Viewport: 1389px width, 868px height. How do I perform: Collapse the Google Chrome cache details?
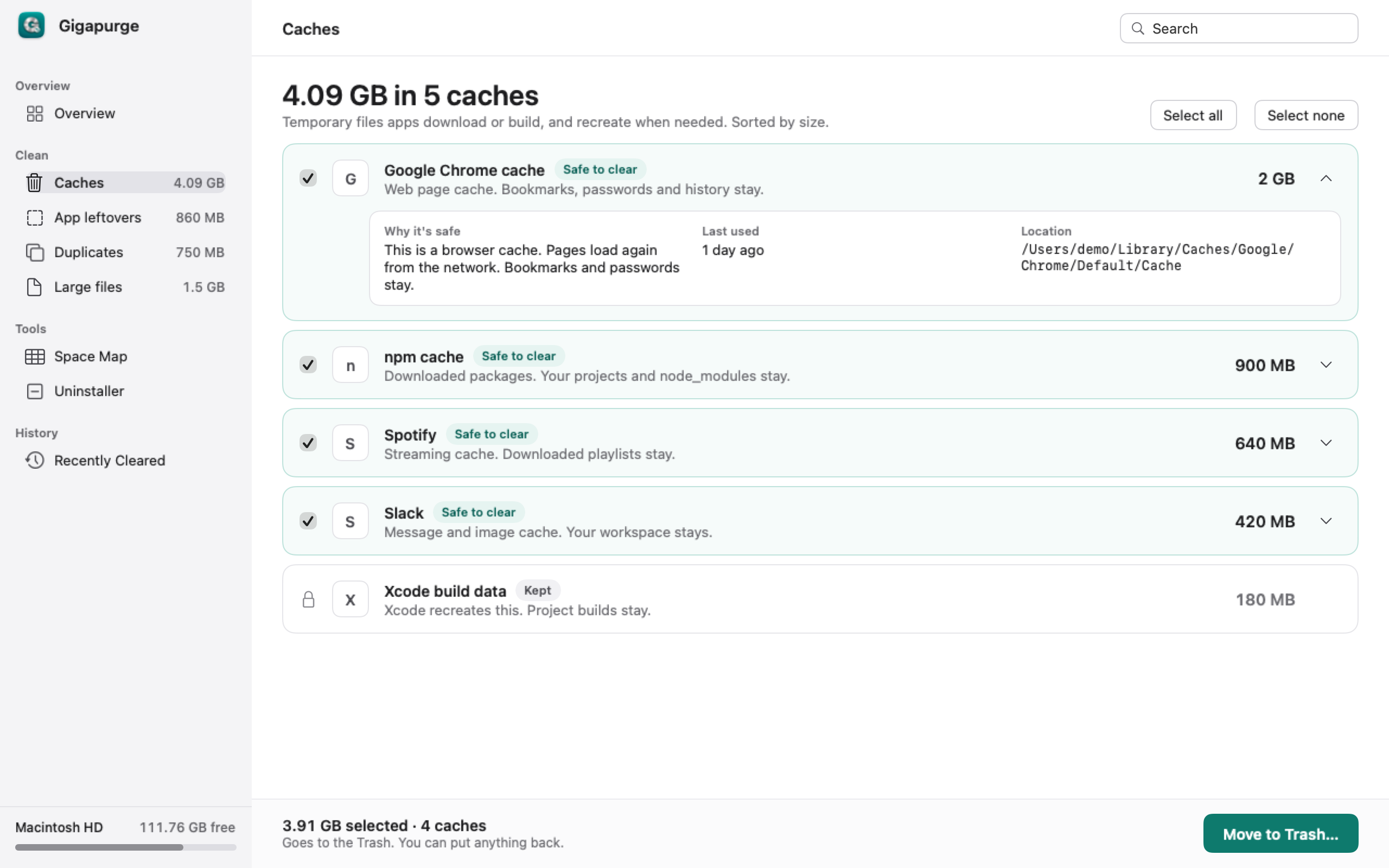pyautogui.click(x=1326, y=178)
